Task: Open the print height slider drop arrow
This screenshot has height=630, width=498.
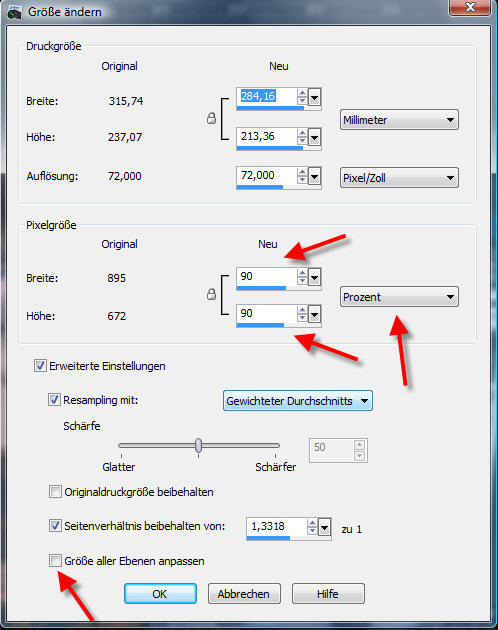Action: point(314,138)
